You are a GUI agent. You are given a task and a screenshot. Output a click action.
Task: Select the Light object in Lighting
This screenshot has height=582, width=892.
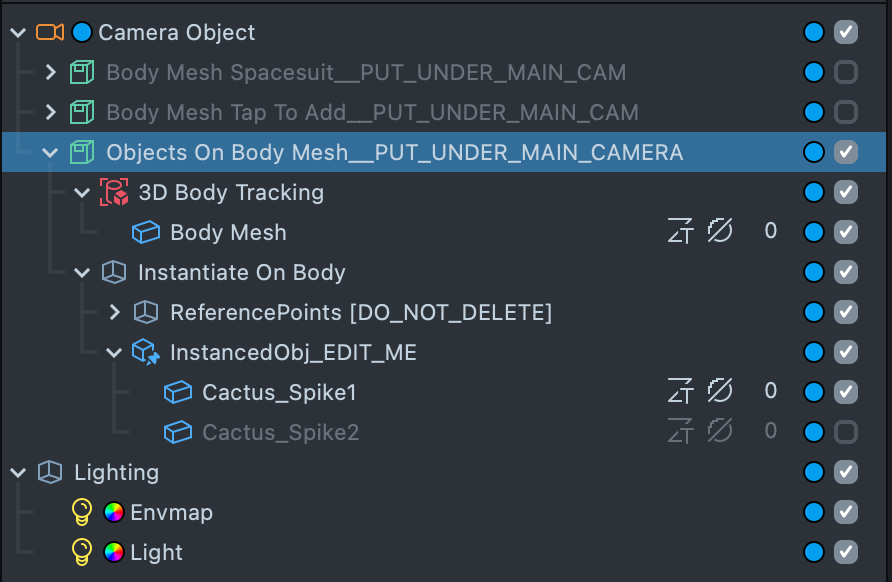pyautogui.click(x=156, y=552)
